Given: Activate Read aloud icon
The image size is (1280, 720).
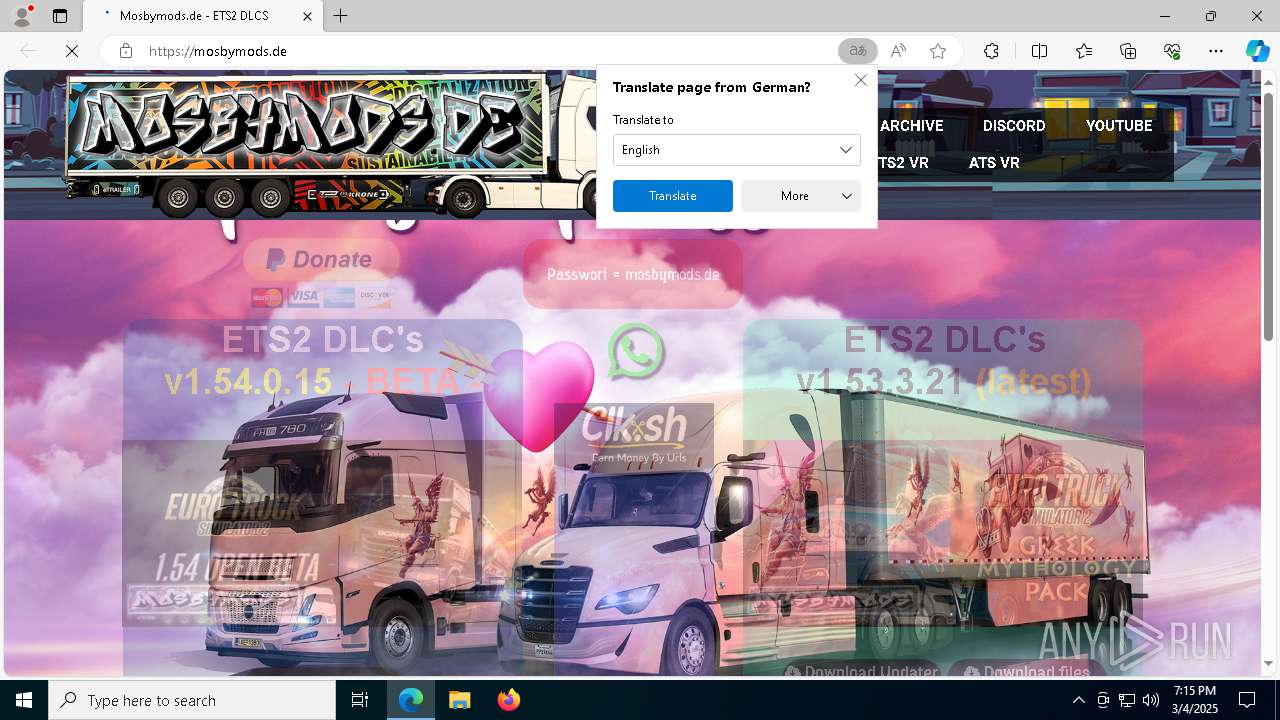Looking at the screenshot, I should click(898, 51).
